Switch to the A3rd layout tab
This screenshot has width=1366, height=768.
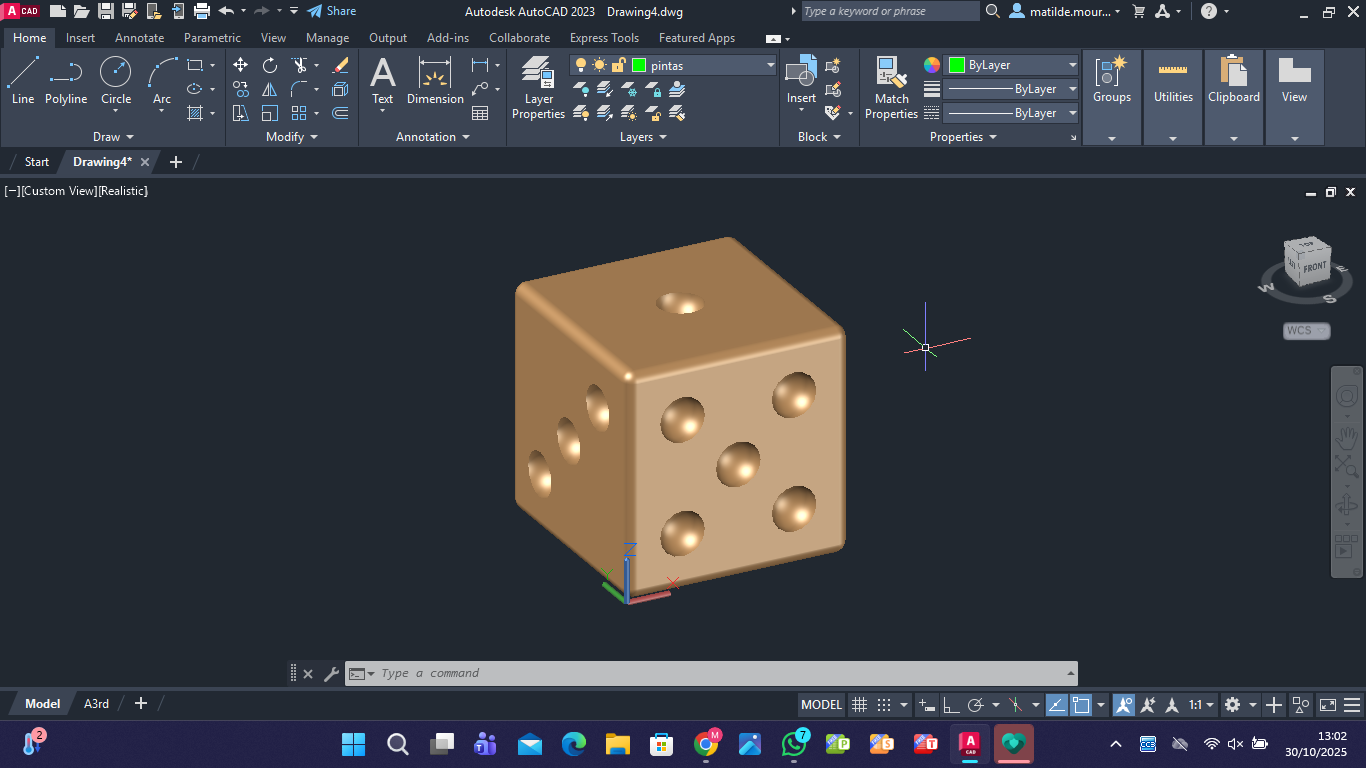(96, 704)
